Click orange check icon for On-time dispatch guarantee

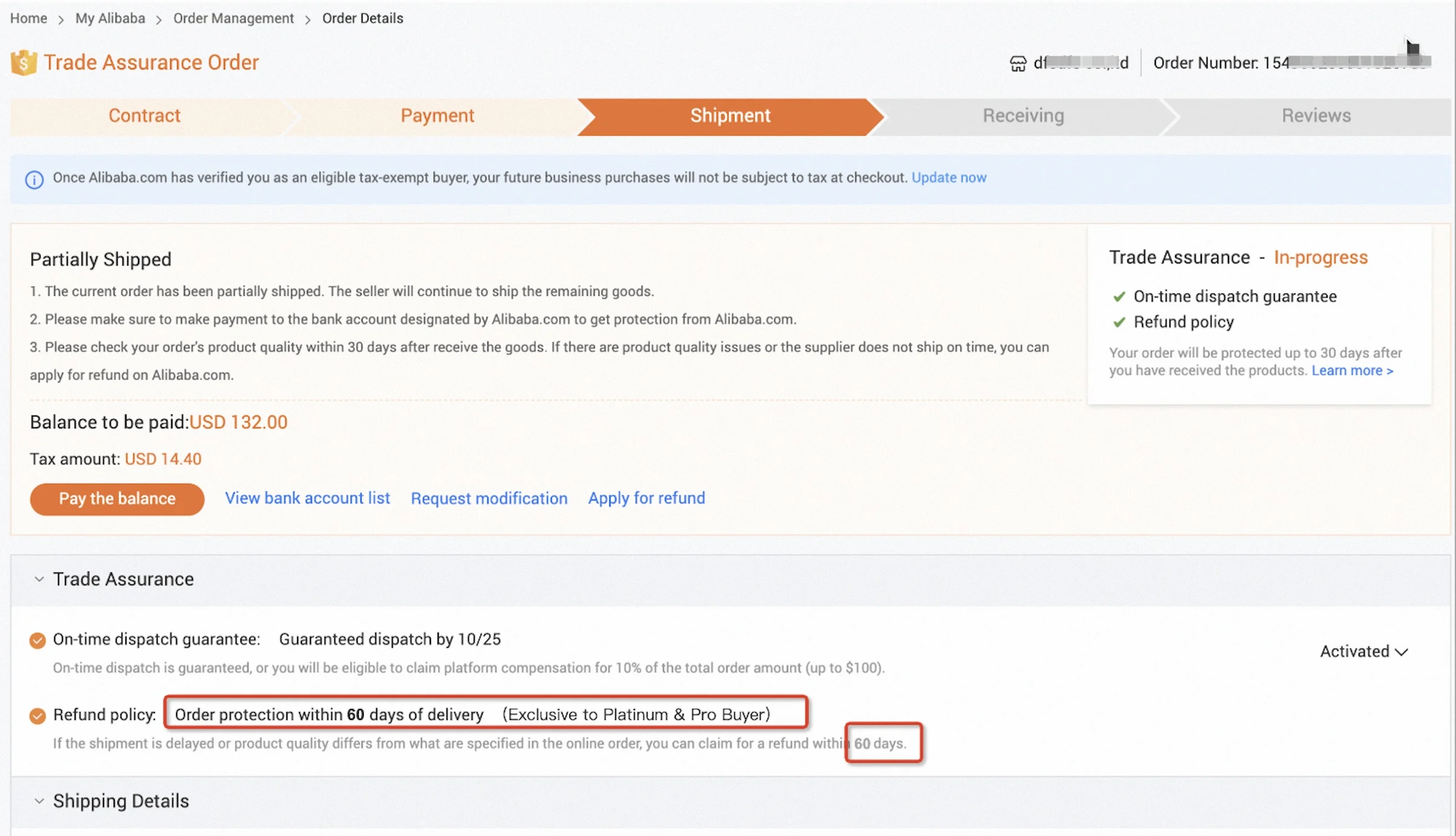[x=38, y=640]
